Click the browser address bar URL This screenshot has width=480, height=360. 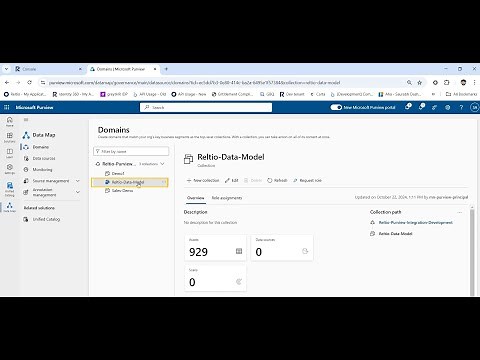(194, 83)
